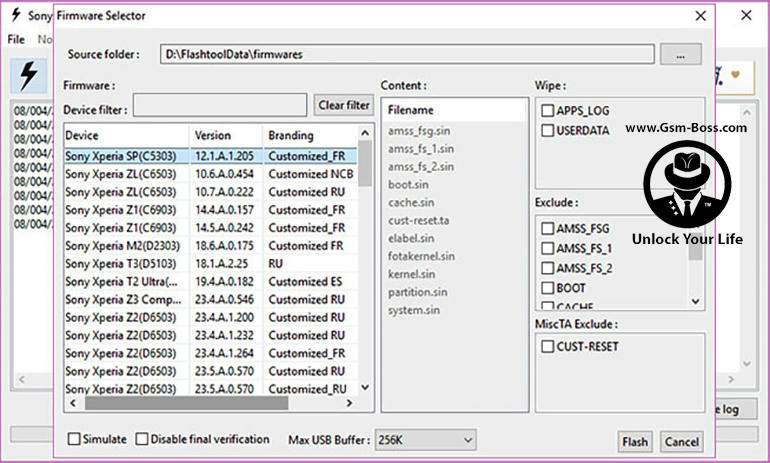Close the Firmware Selector dialog

[701, 16]
